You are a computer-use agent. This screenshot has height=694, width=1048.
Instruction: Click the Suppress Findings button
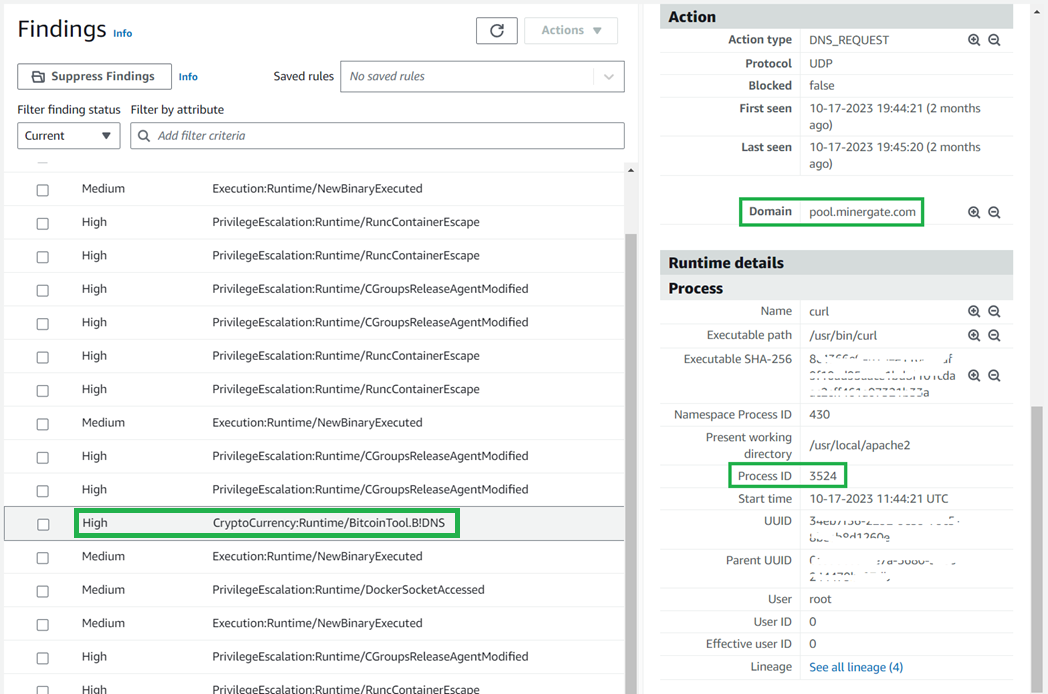(x=94, y=76)
